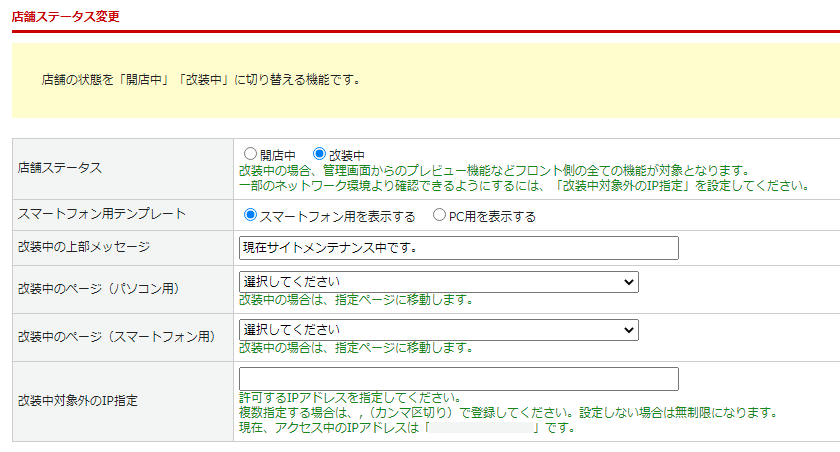This screenshot has height=452, width=840.
Task: Click the help text below パソコン用 dropdown
Action: point(355,299)
